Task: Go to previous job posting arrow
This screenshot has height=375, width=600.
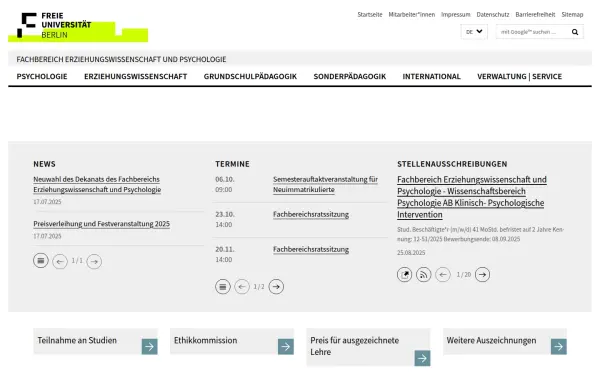Action: click(443, 274)
